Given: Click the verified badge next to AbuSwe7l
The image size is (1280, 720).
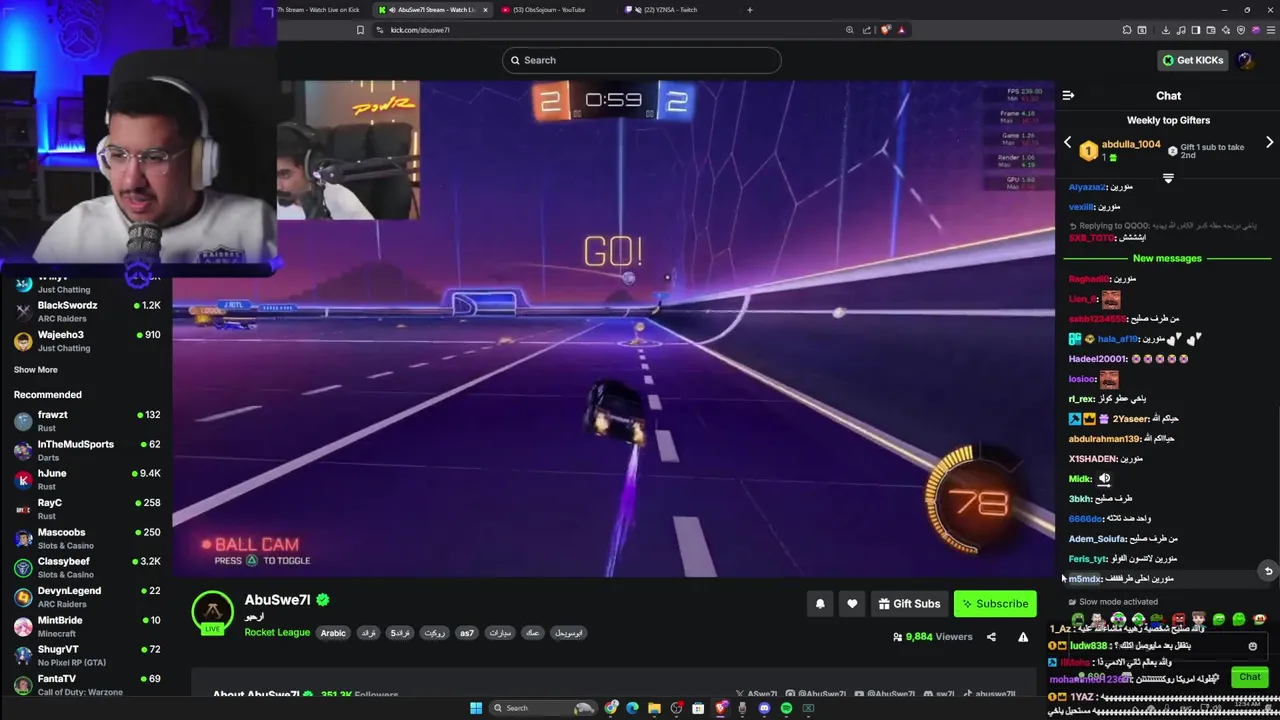Looking at the screenshot, I should (323, 600).
